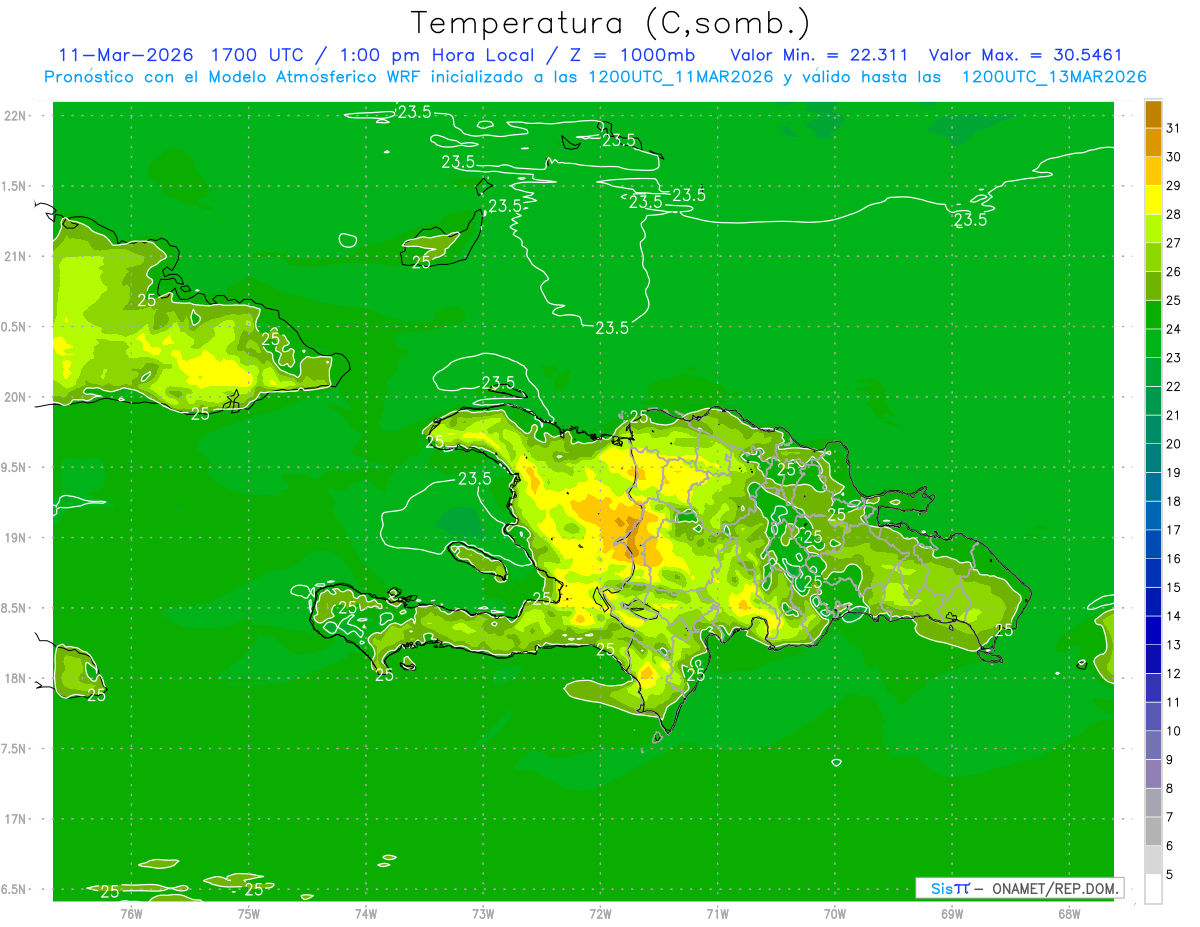
Task: Click the '17N' latitude axis label
Action: click(15, 819)
